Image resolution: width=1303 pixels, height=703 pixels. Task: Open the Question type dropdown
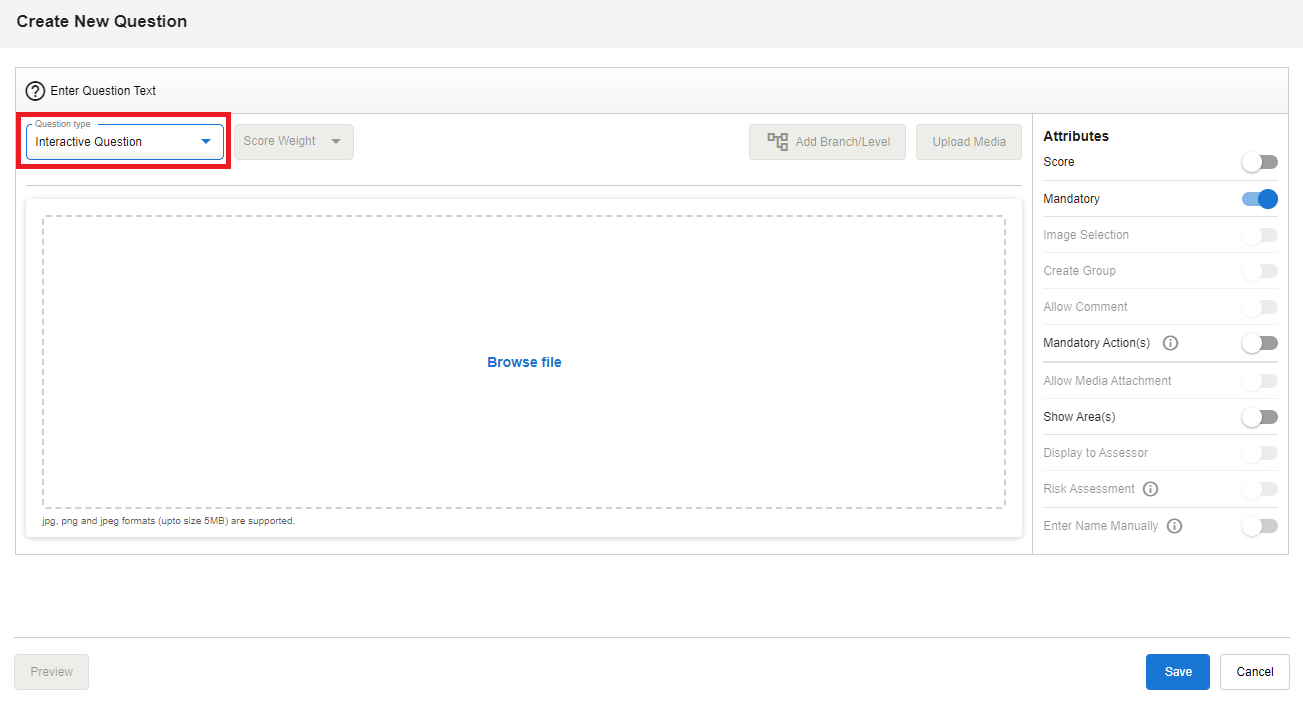click(124, 142)
